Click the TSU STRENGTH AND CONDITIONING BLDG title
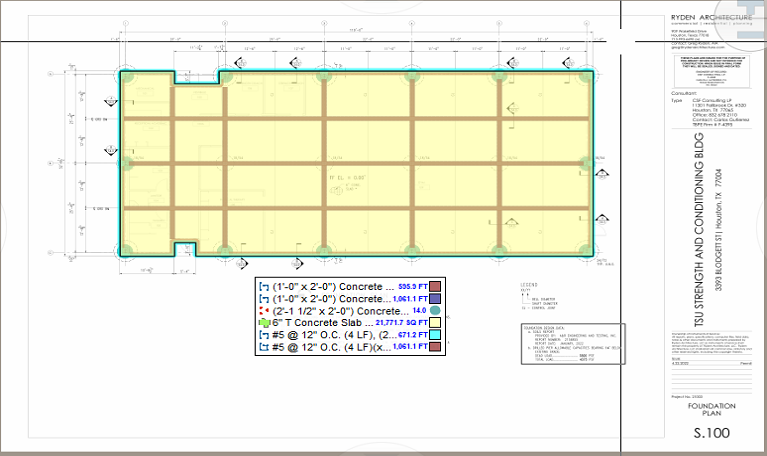This screenshot has height=456, width=767. [699, 230]
